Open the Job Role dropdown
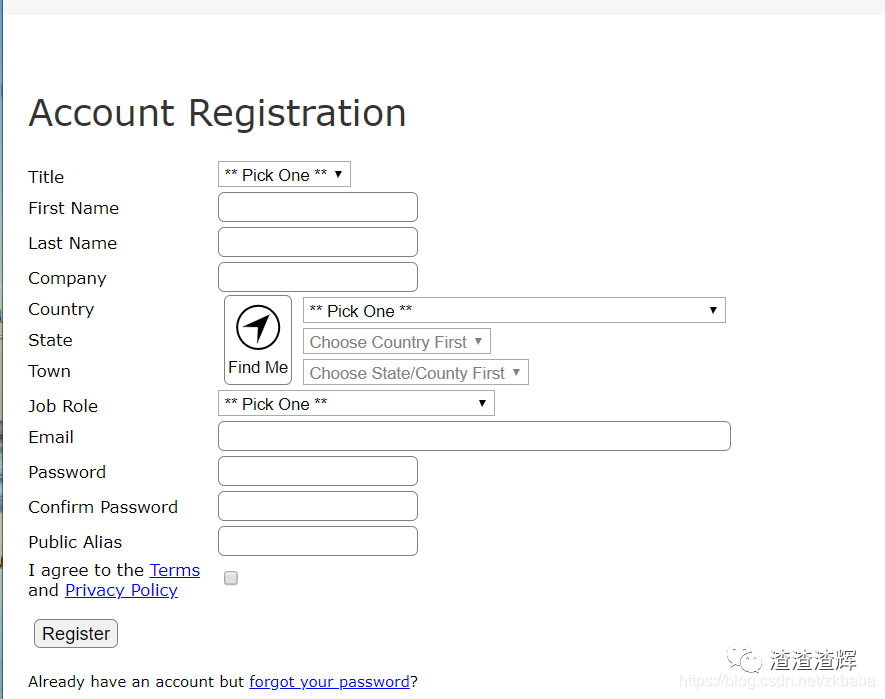 (356, 404)
